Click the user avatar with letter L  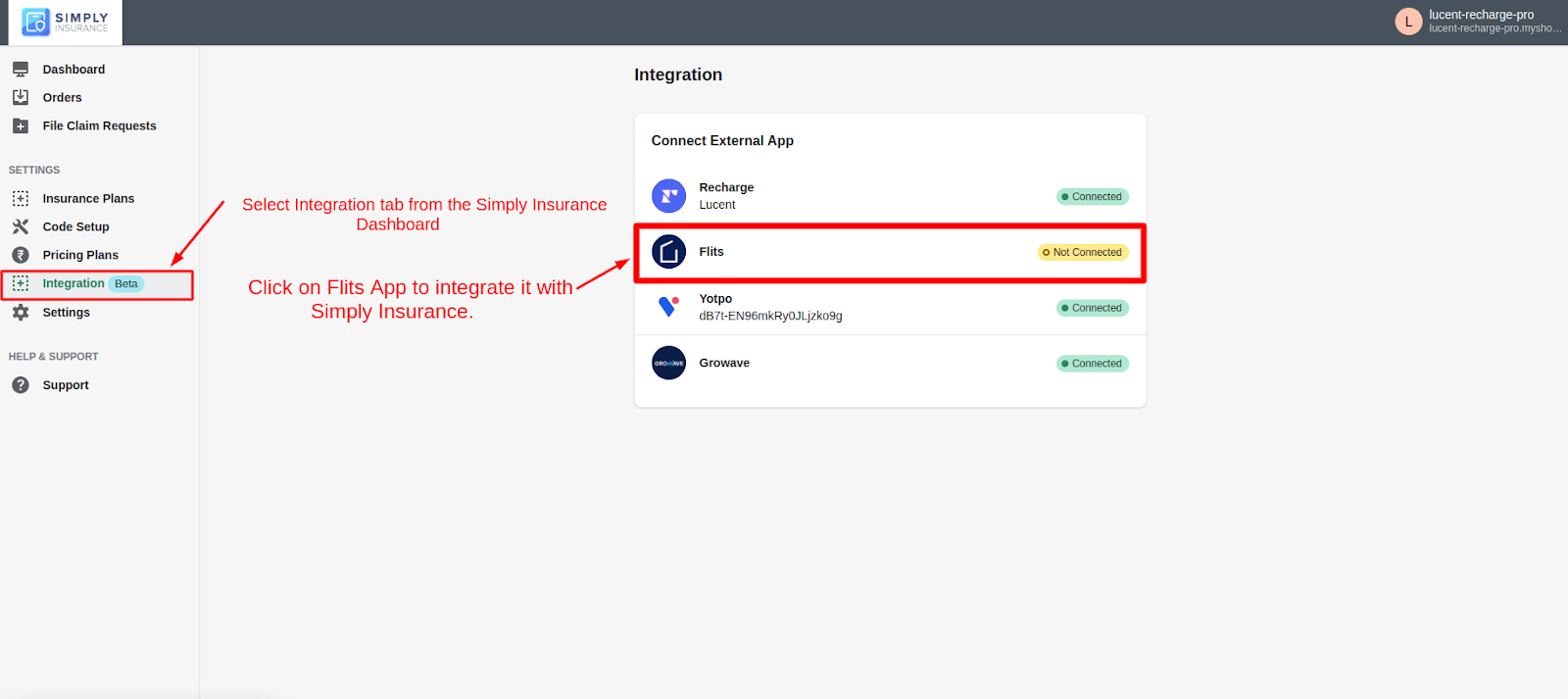tap(1408, 22)
